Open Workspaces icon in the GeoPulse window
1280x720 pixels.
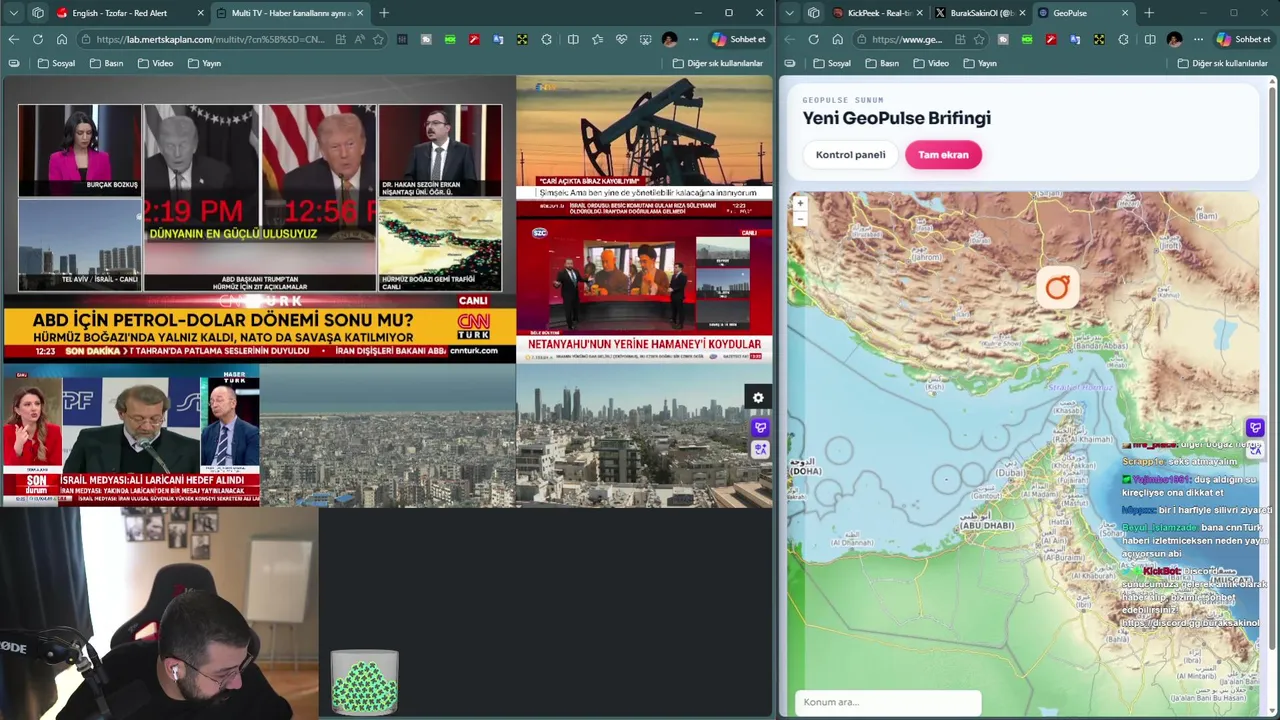point(814,13)
